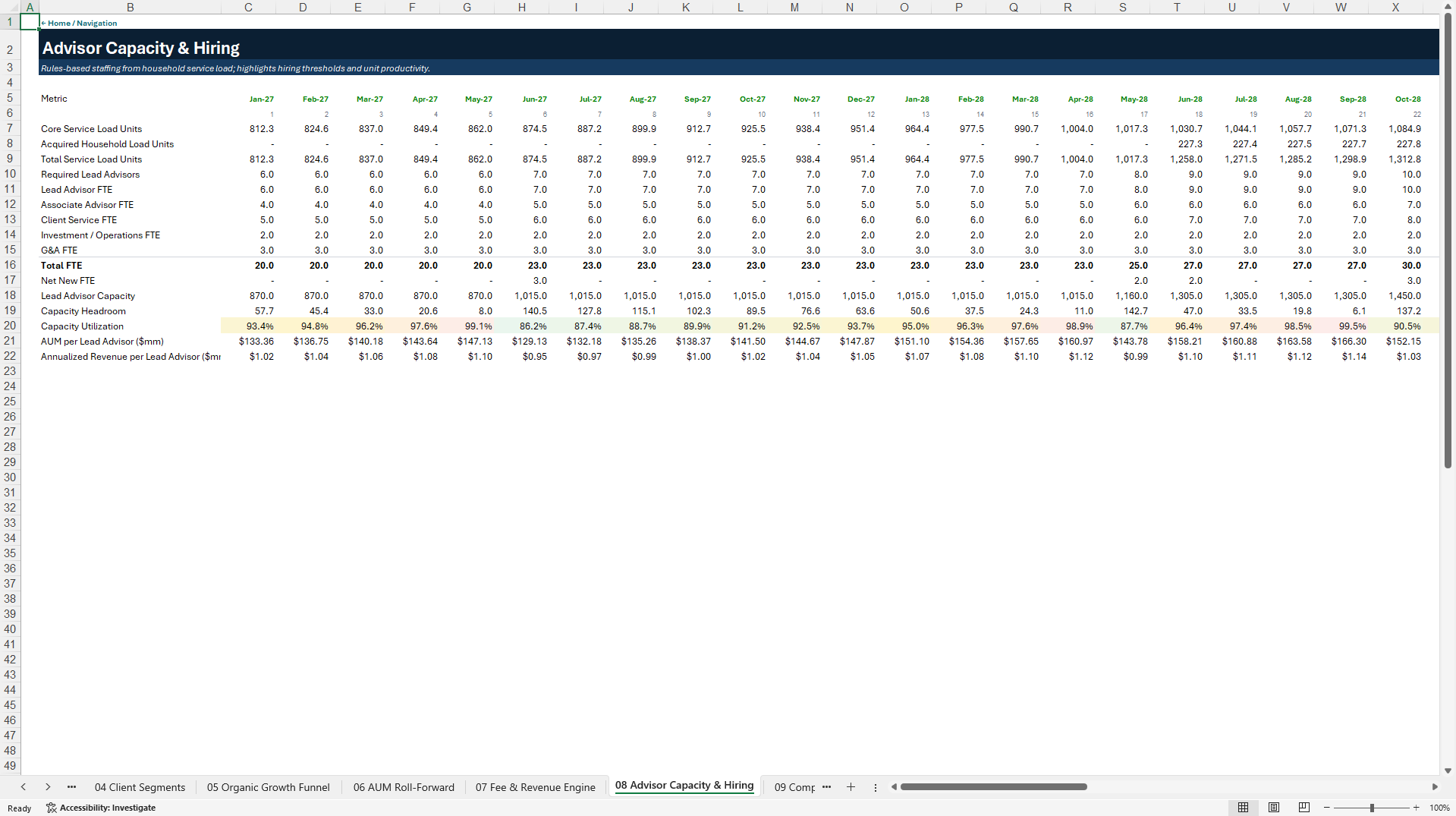The height and width of the screenshot is (816, 1456).
Task: Select all cells via corner button
Action: (x=10, y=7)
